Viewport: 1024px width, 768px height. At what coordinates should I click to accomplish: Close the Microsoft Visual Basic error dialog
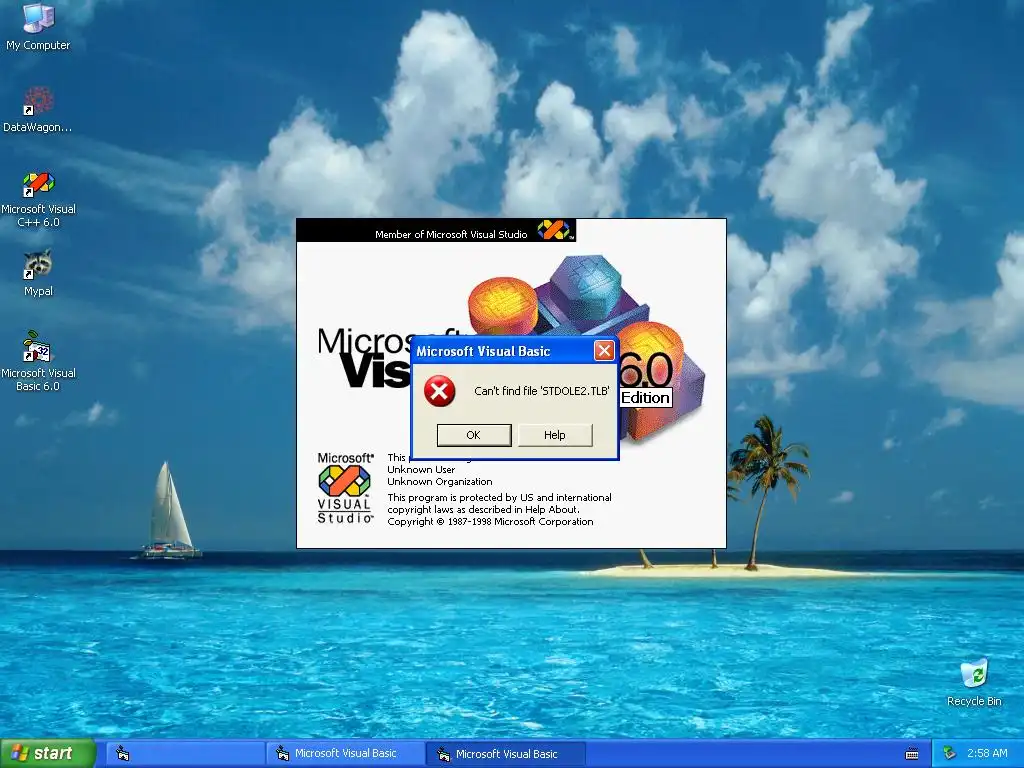pyautogui.click(x=604, y=351)
